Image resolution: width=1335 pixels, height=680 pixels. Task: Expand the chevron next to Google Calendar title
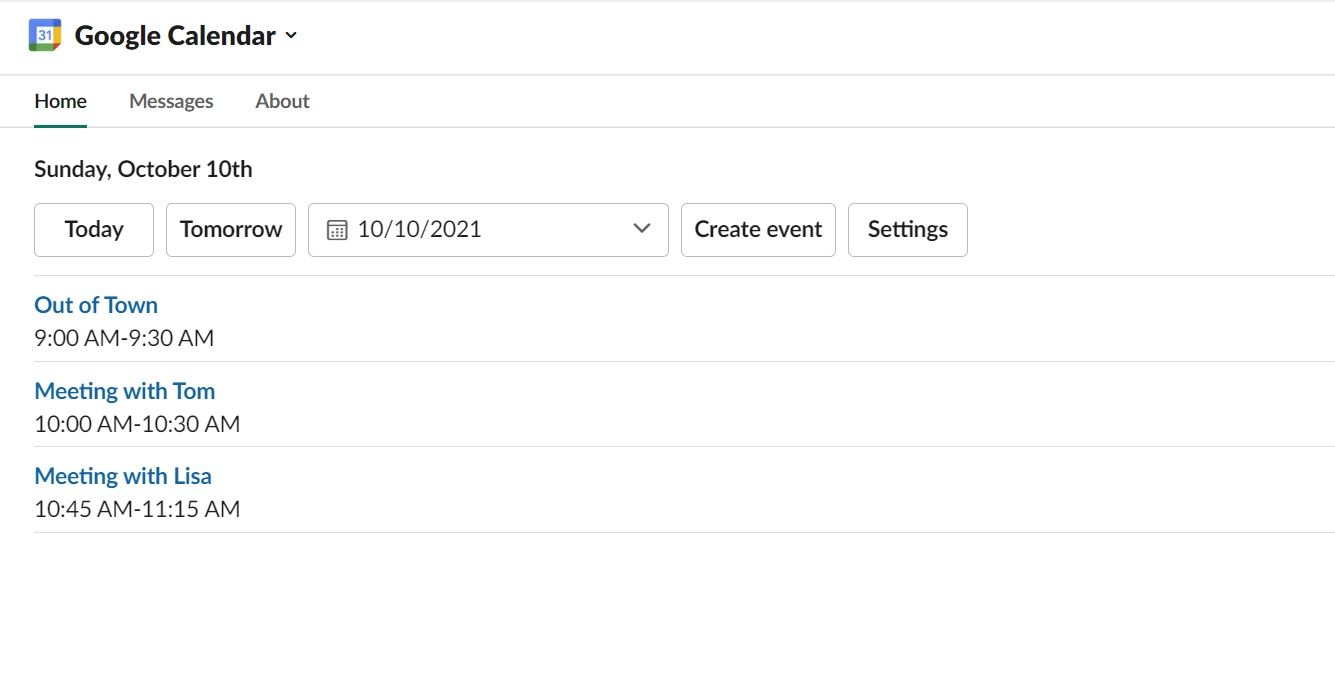291,36
